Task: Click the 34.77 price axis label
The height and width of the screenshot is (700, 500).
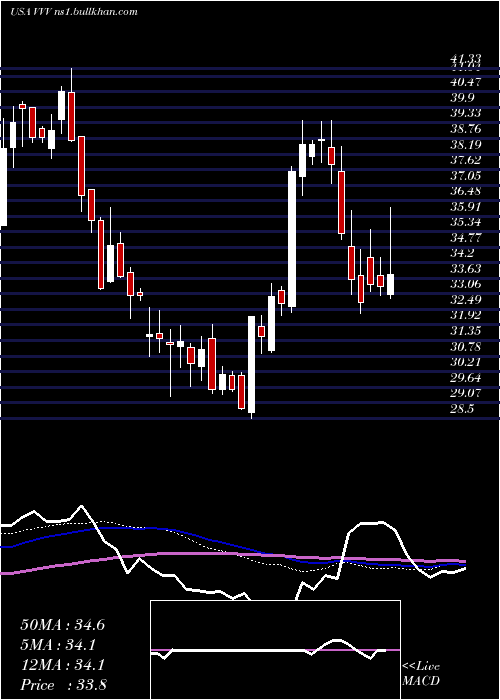Action: coord(466,238)
